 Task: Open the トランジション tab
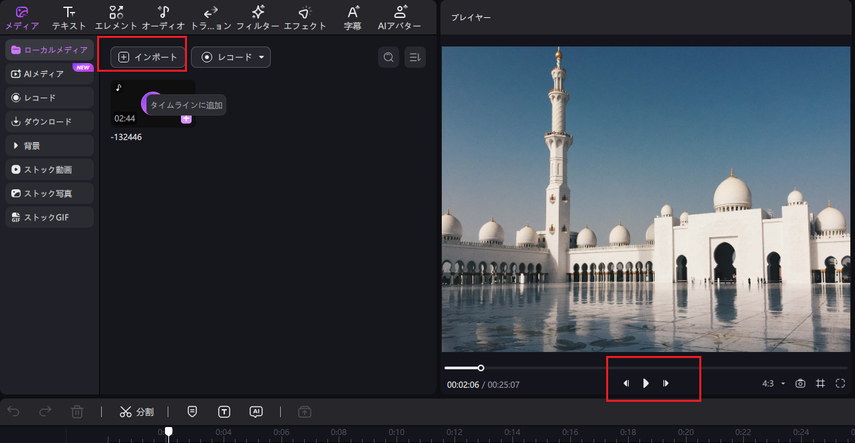[x=211, y=17]
